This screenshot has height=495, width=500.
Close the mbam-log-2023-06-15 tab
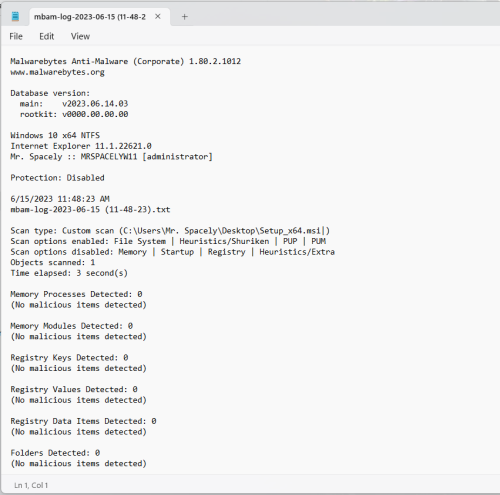point(158,16)
